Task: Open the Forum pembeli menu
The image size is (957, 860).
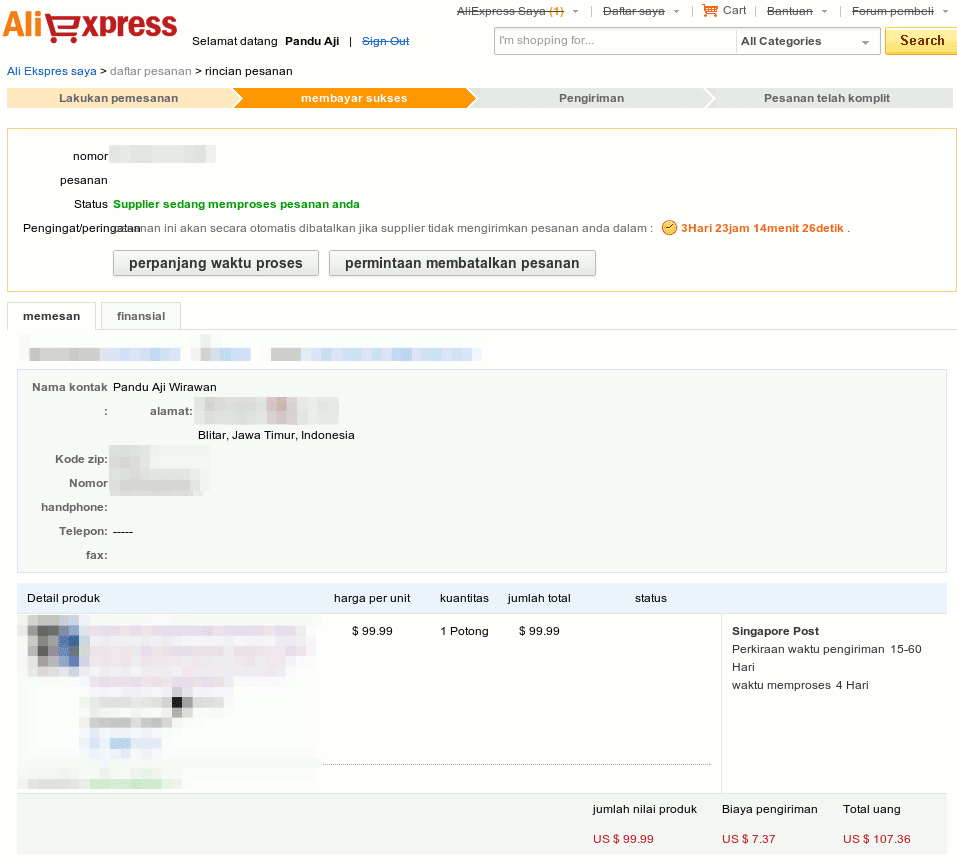Action: coord(893,11)
